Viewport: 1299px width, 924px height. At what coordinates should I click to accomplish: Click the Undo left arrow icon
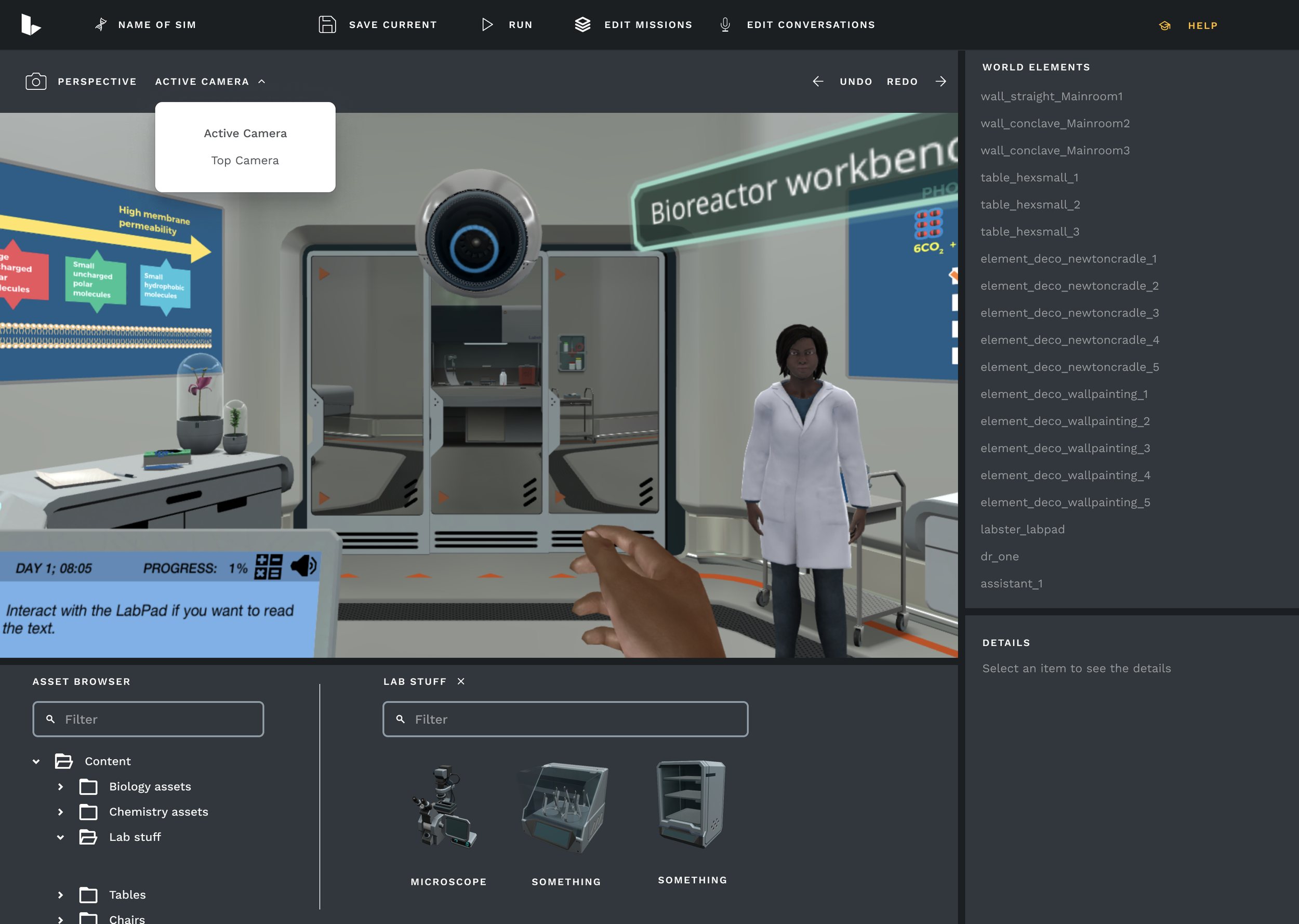(818, 82)
